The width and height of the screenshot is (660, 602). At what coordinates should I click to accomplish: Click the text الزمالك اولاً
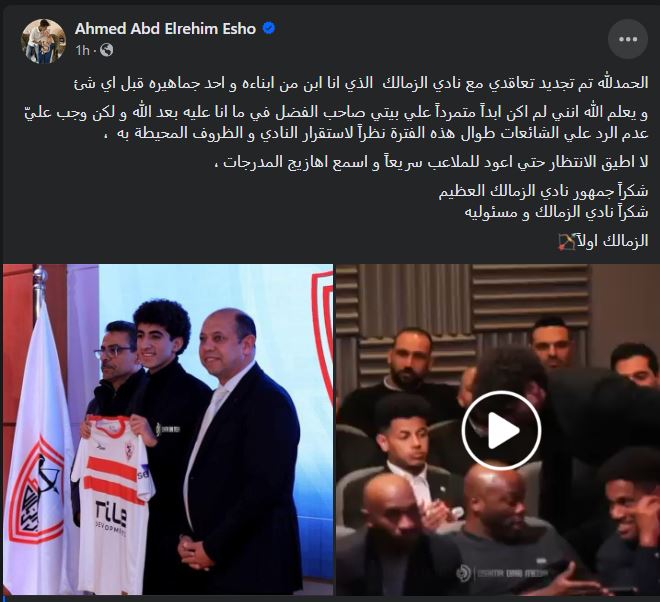tap(613, 242)
